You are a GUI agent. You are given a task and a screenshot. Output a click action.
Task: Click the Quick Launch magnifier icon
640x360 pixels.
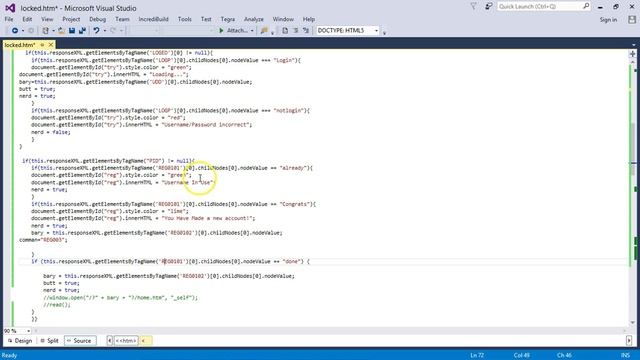click(x=586, y=6)
